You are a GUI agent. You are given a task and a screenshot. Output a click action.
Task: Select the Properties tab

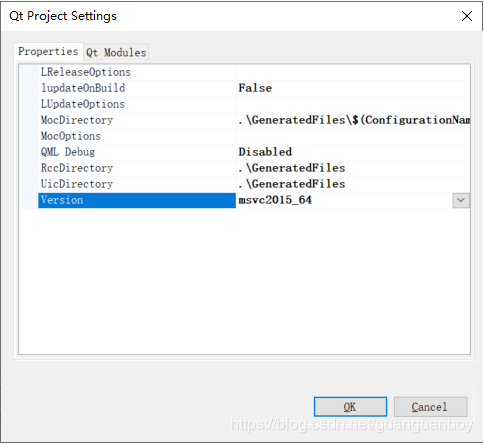[48, 52]
